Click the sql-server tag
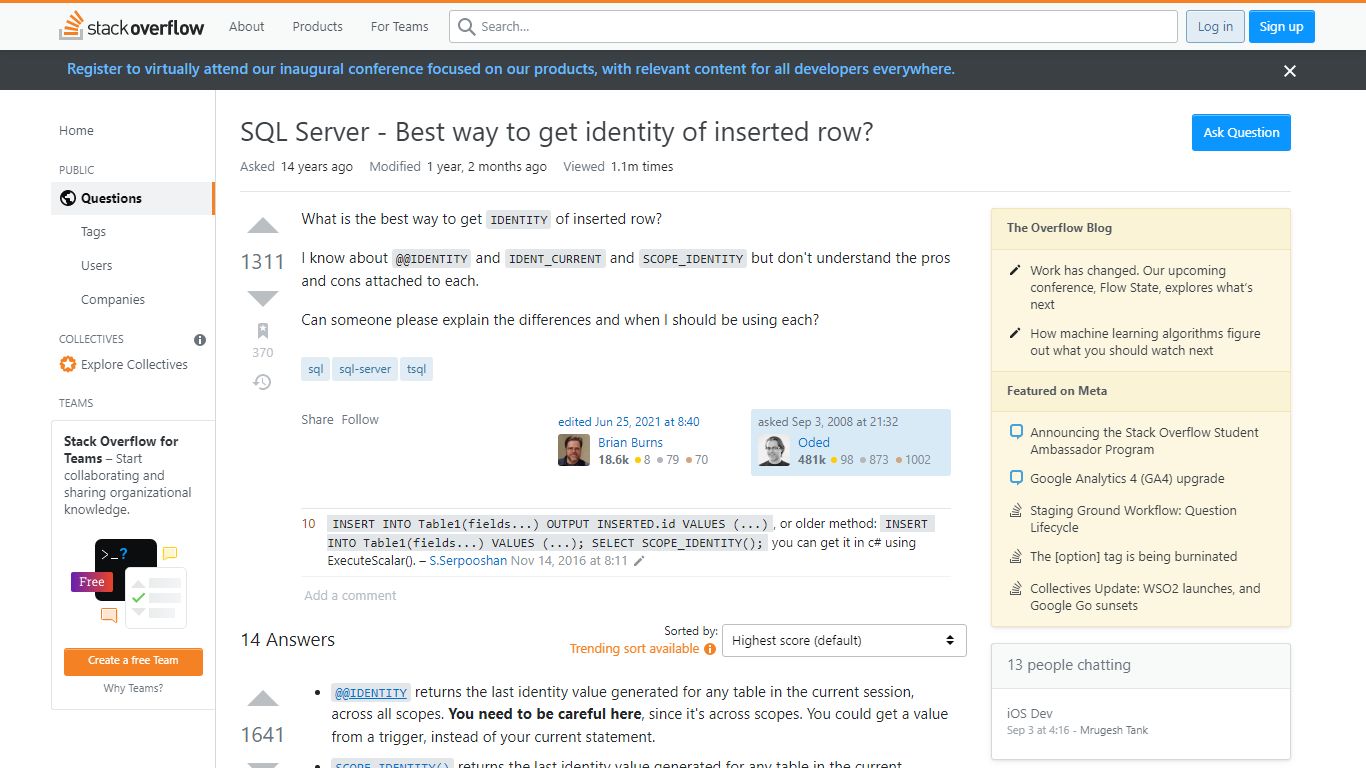This screenshot has height=768, width=1366. coord(365,369)
